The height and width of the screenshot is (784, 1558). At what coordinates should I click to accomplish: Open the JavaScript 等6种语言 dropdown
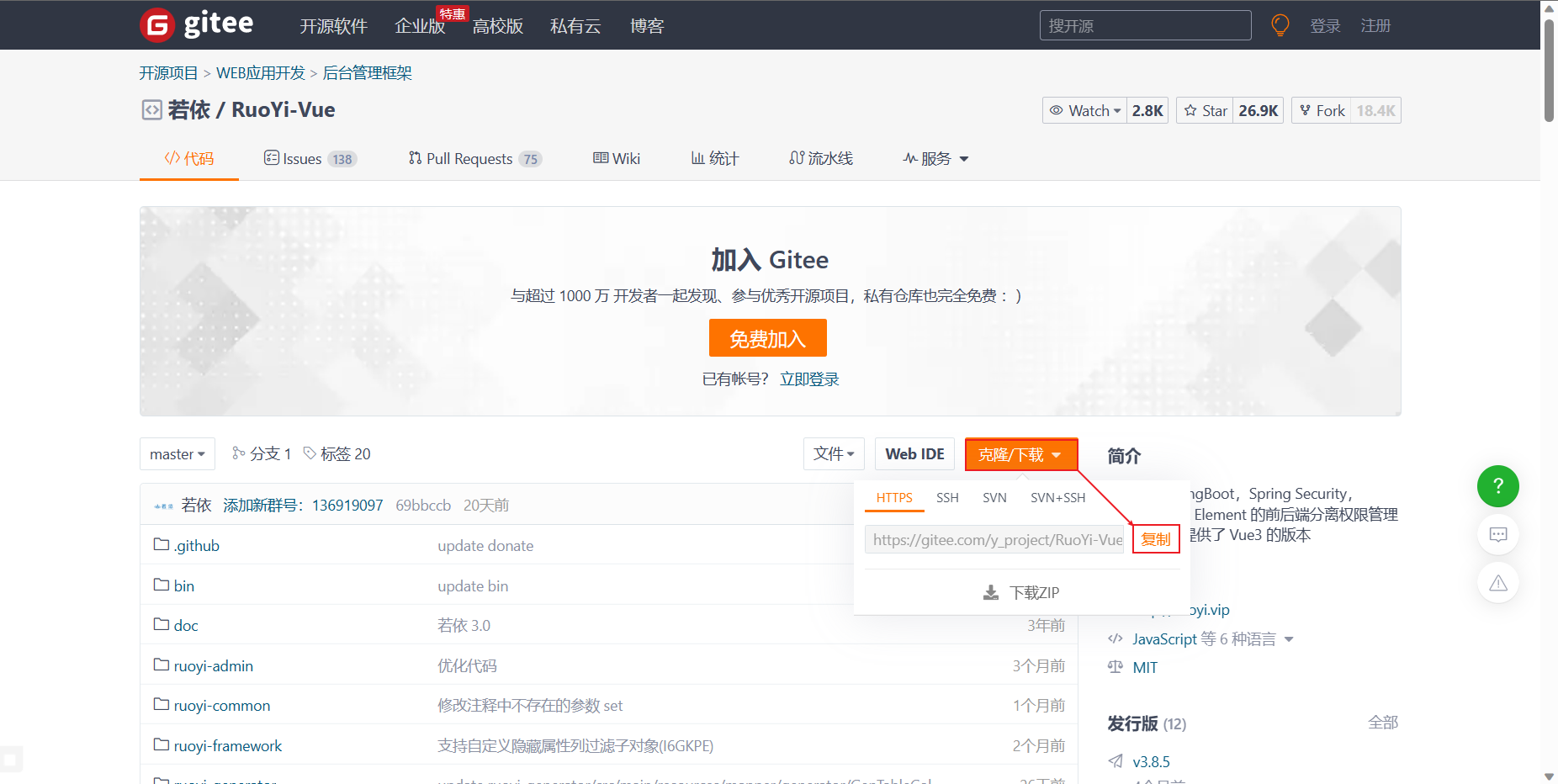point(1210,638)
